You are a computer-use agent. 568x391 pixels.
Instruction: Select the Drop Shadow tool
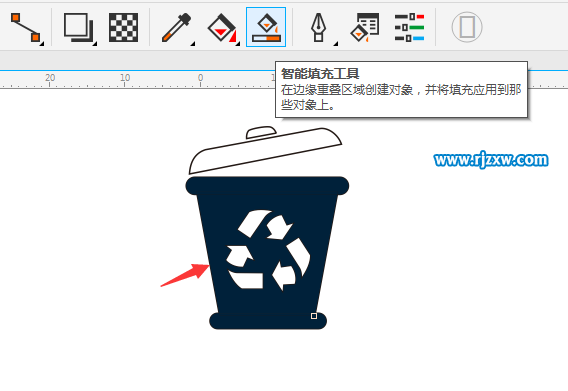click(x=79, y=28)
